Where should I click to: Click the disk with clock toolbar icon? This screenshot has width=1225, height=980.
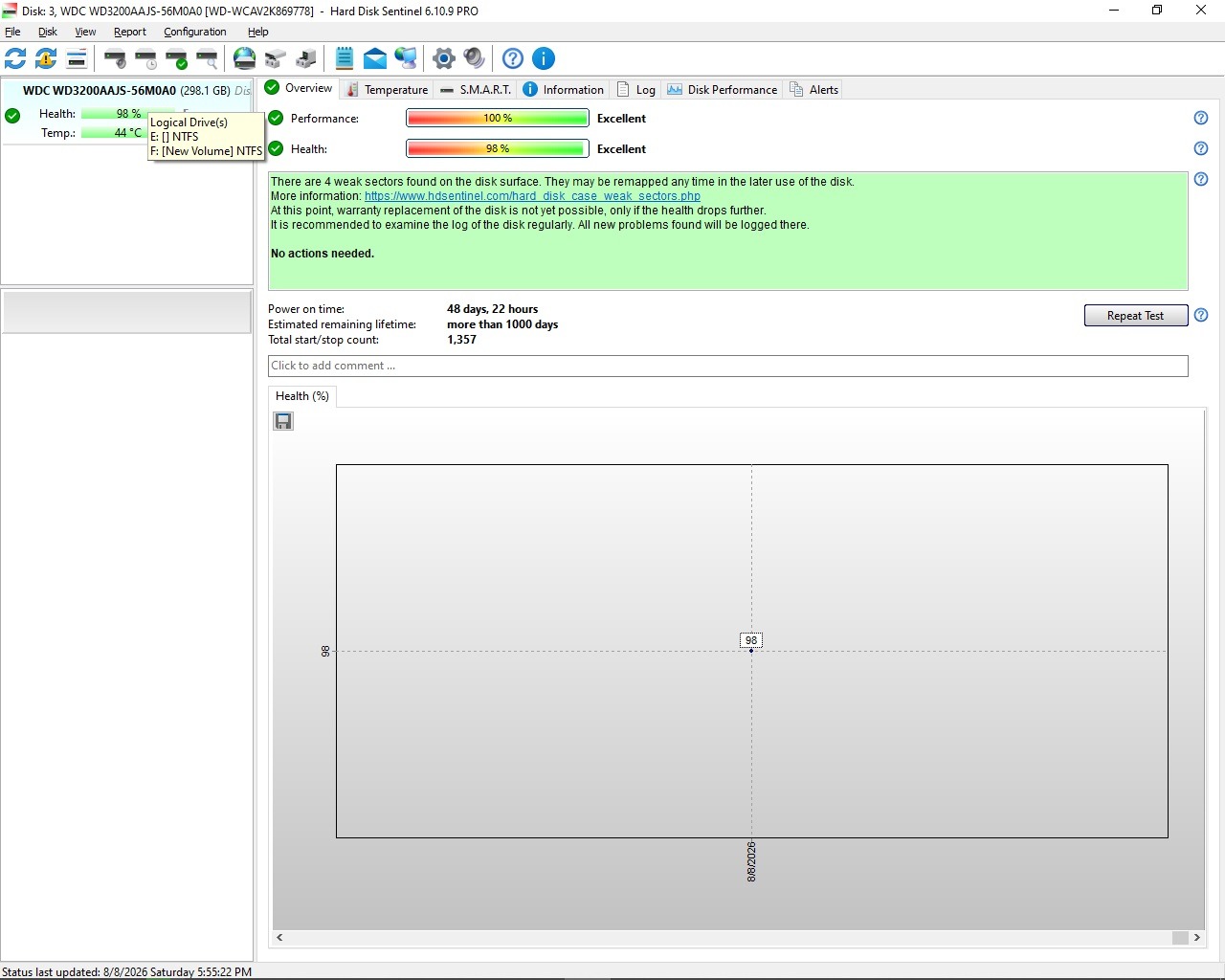(145, 58)
